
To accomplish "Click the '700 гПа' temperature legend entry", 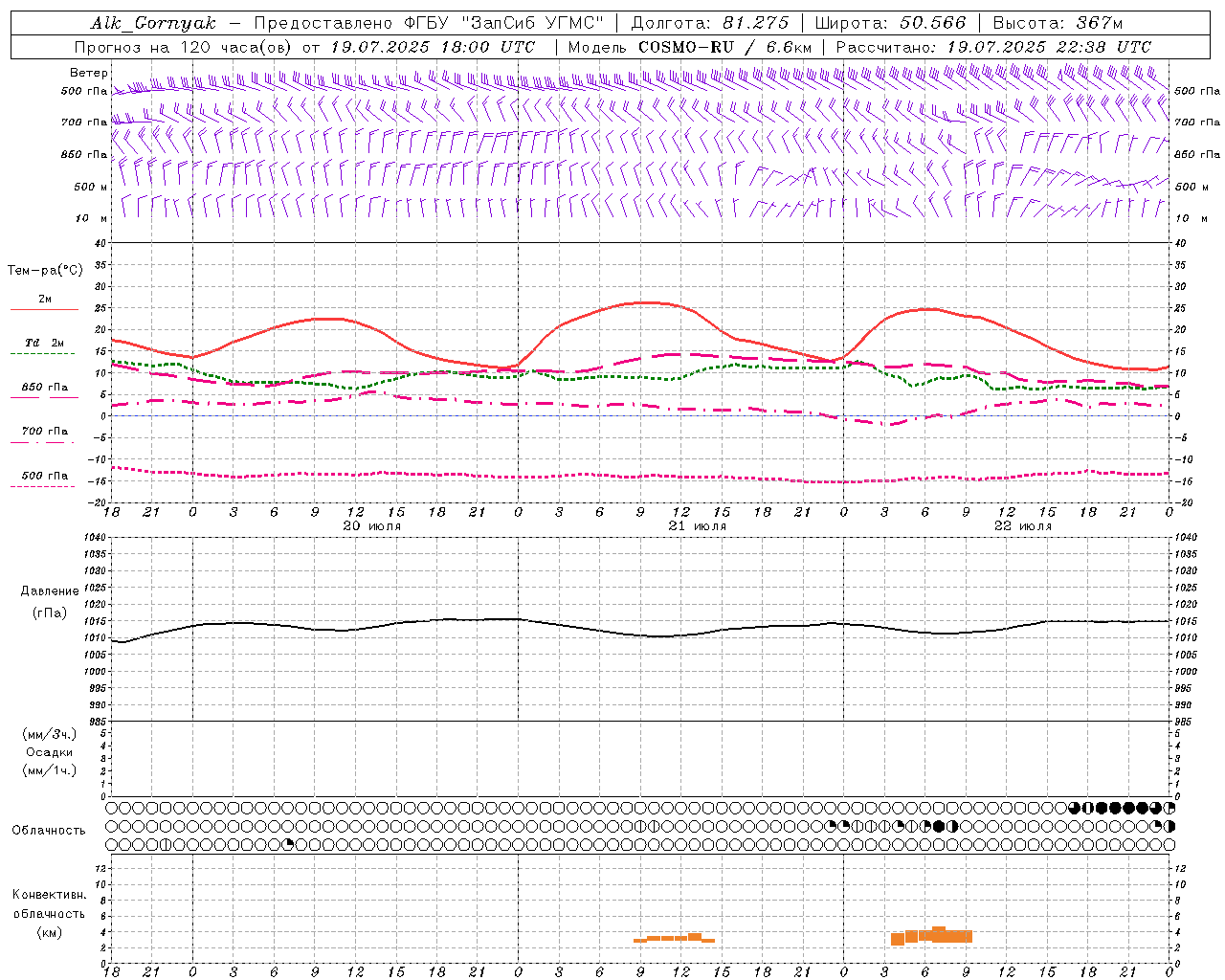I will [44, 432].
